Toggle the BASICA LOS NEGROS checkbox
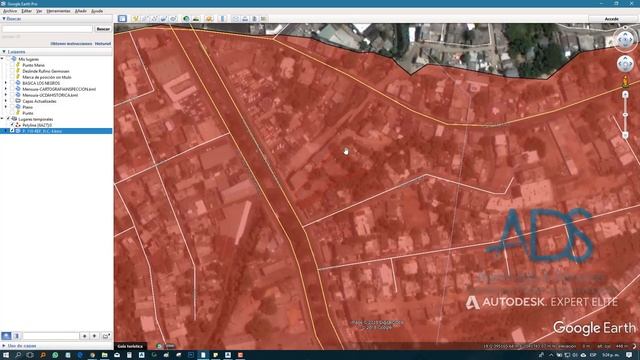640x360 pixels. coord(12,83)
